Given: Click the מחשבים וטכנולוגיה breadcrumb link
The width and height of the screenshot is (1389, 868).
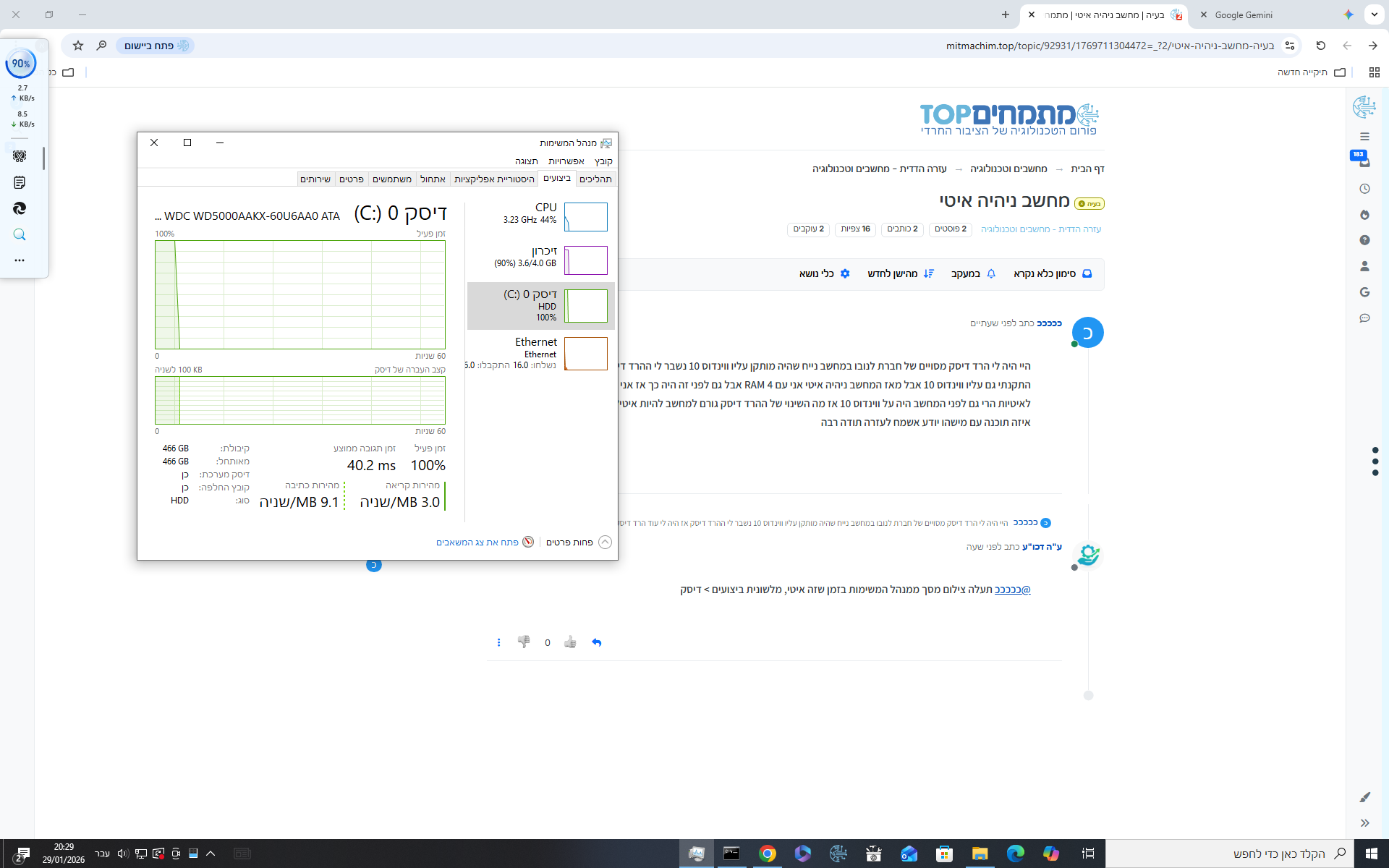Looking at the screenshot, I should (x=1008, y=169).
